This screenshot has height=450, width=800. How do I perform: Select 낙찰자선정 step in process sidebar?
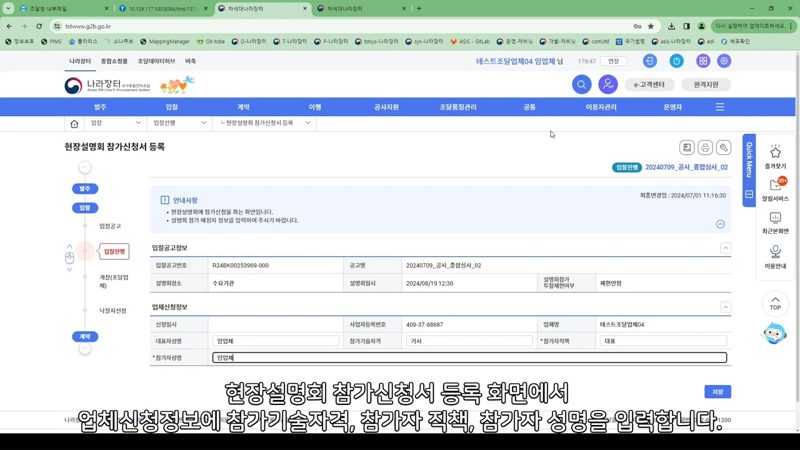pos(112,310)
